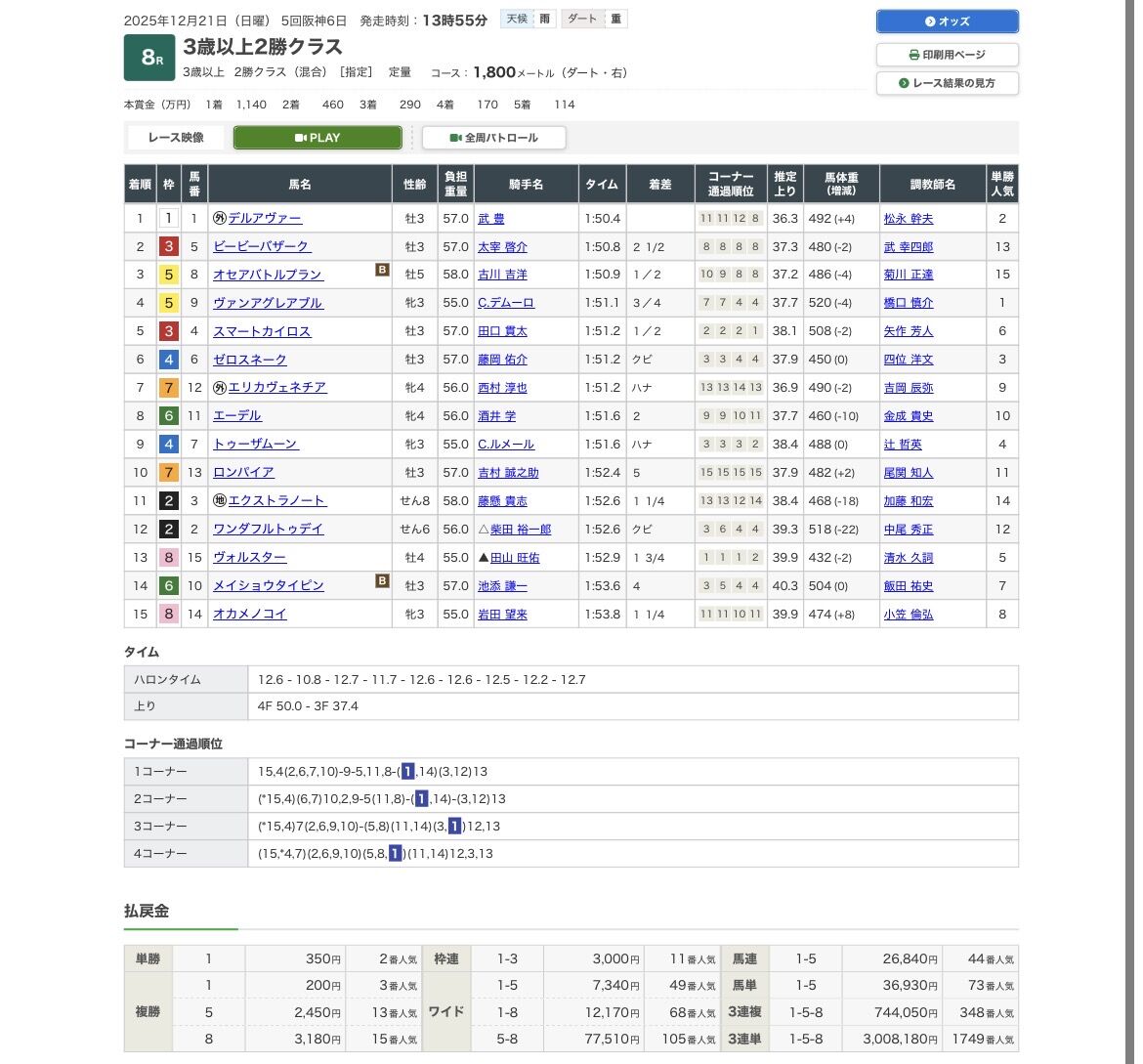Open jockey 西村 淳也 profile
This screenshot has width=1143, height=1064.
[x=502, y=388]
